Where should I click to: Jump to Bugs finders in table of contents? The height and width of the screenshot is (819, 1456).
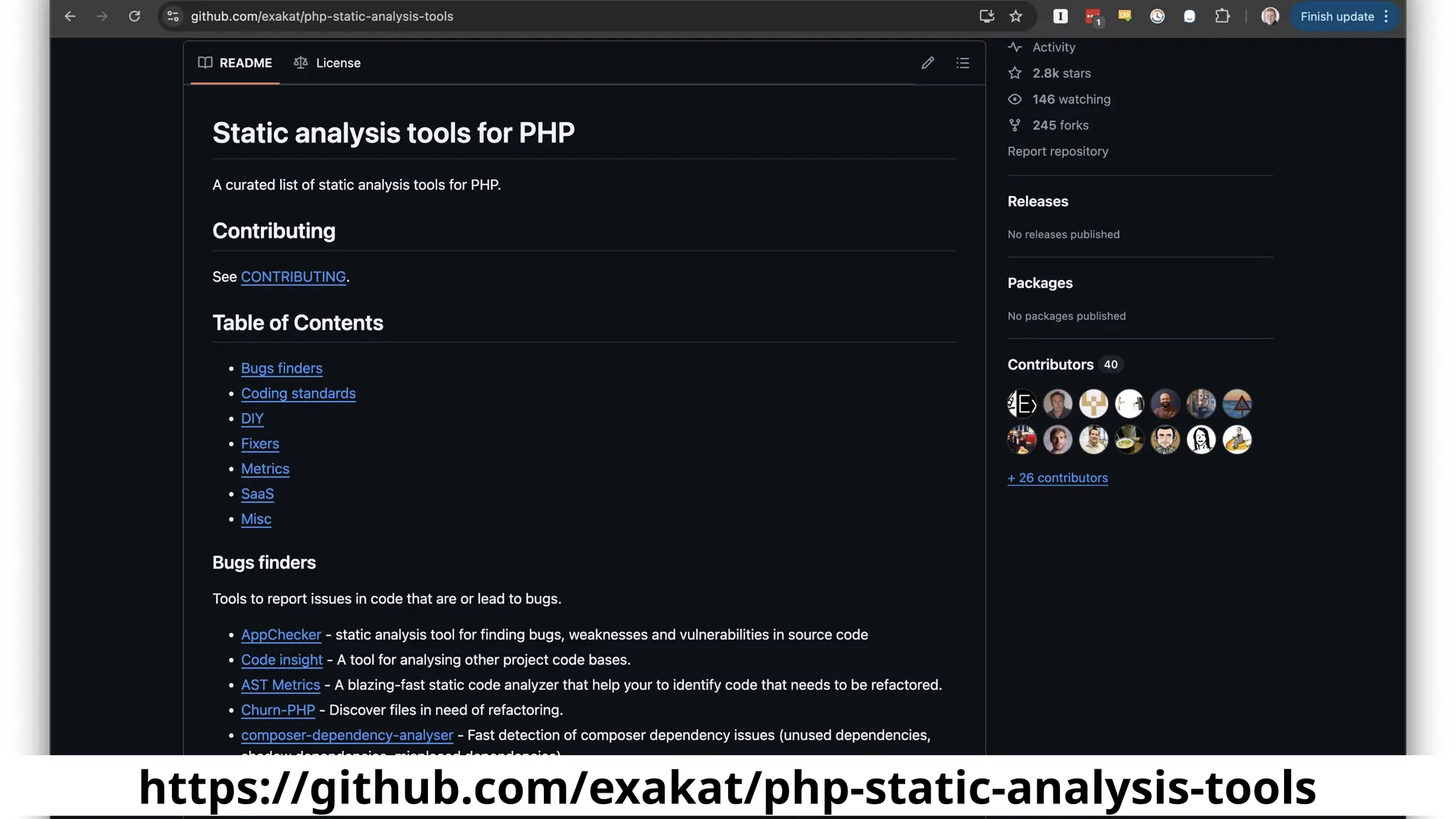[282, 368]
